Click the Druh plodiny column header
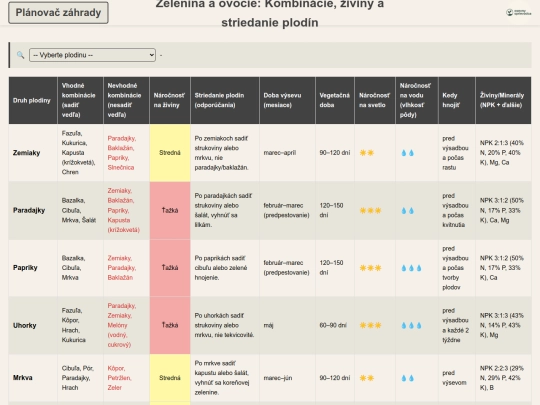 (x=33, y=100)
